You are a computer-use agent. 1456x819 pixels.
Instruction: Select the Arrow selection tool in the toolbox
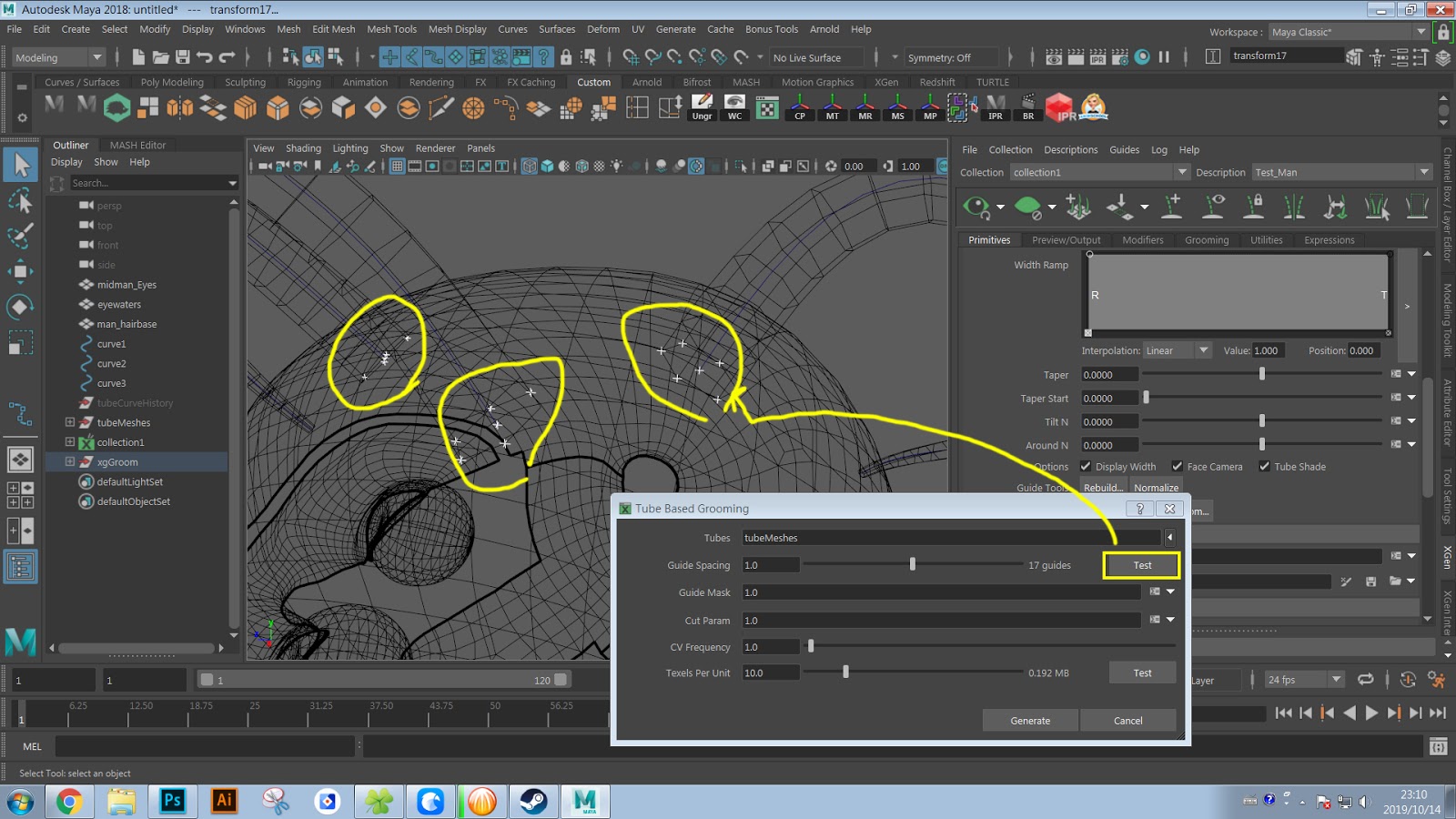[x=20, y=166]
